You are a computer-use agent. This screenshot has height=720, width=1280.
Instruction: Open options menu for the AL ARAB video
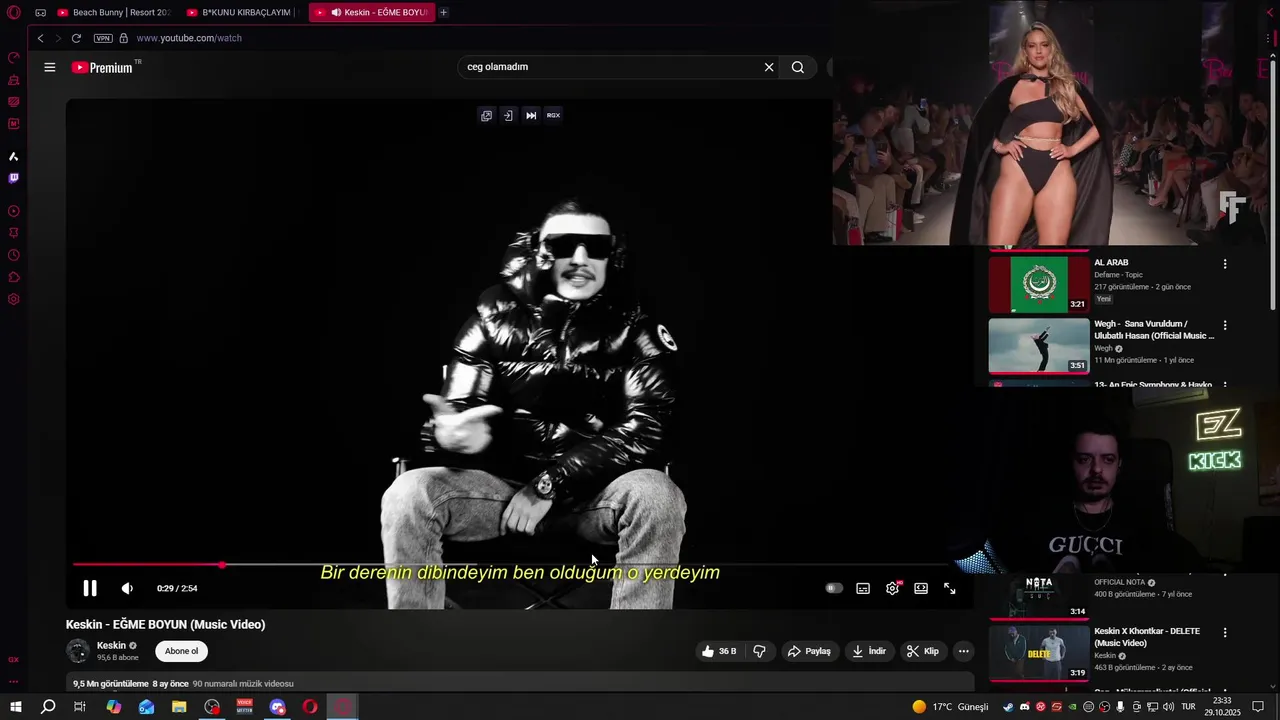[x=1225, y=264]
